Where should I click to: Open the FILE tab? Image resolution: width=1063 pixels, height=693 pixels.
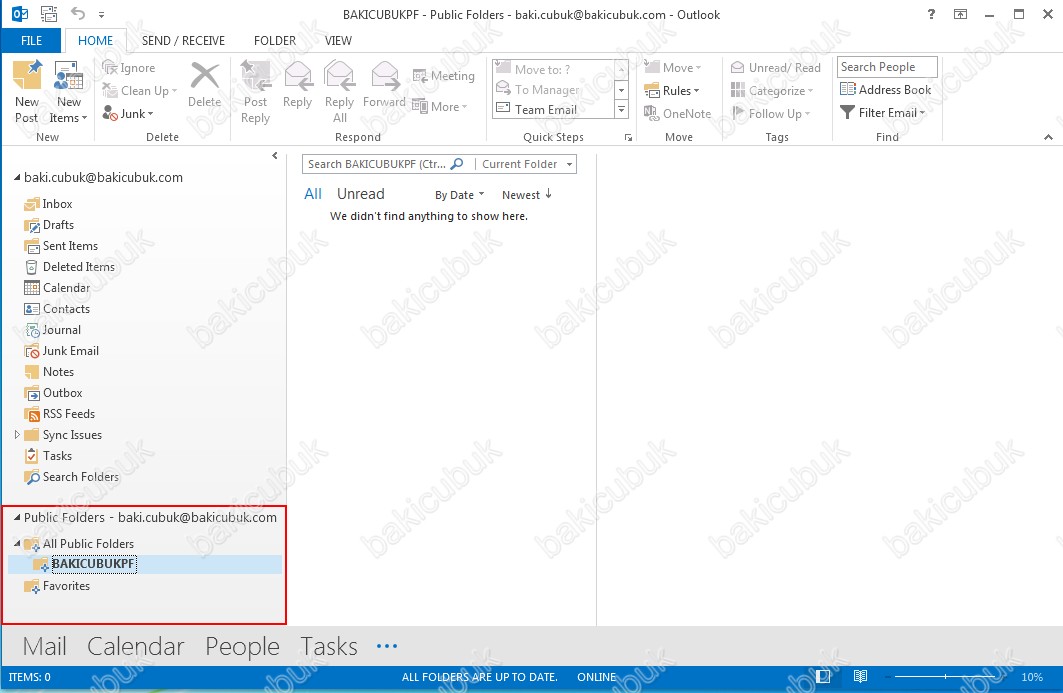[31, 41]
